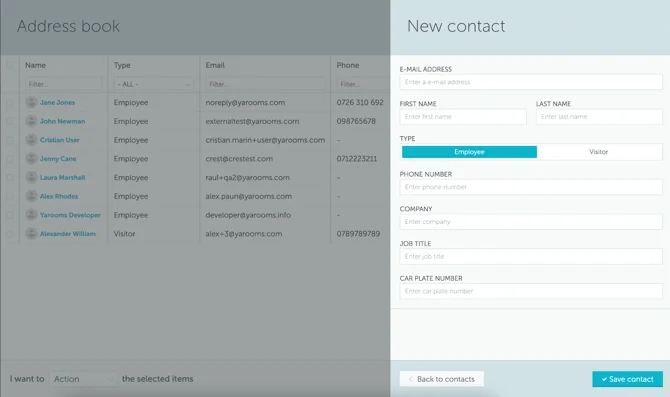Click Yarooms Developer avatar icon
Viewport: 670px width, 397px height.
point(31,215)
